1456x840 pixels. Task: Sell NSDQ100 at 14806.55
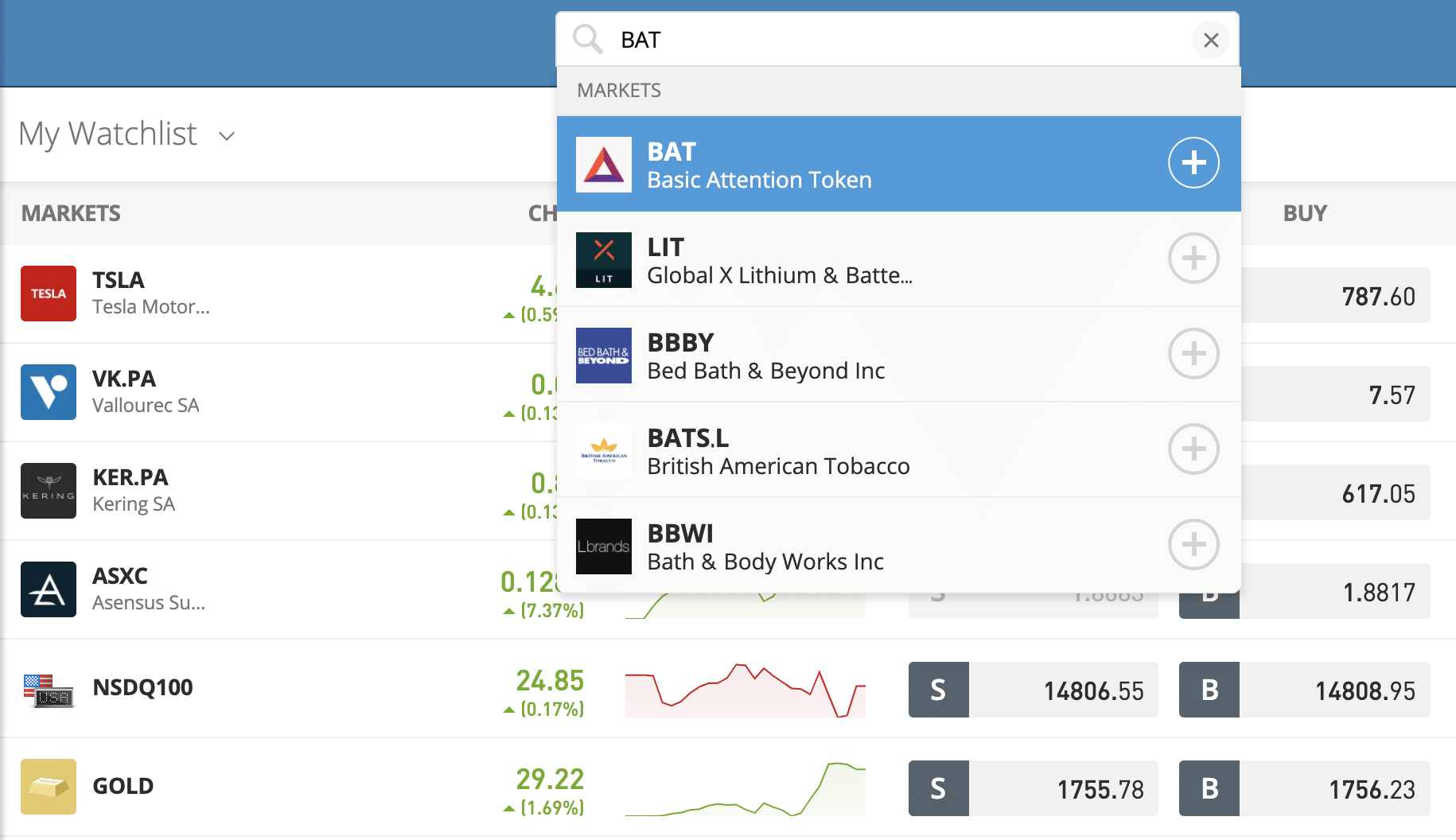1034,690
